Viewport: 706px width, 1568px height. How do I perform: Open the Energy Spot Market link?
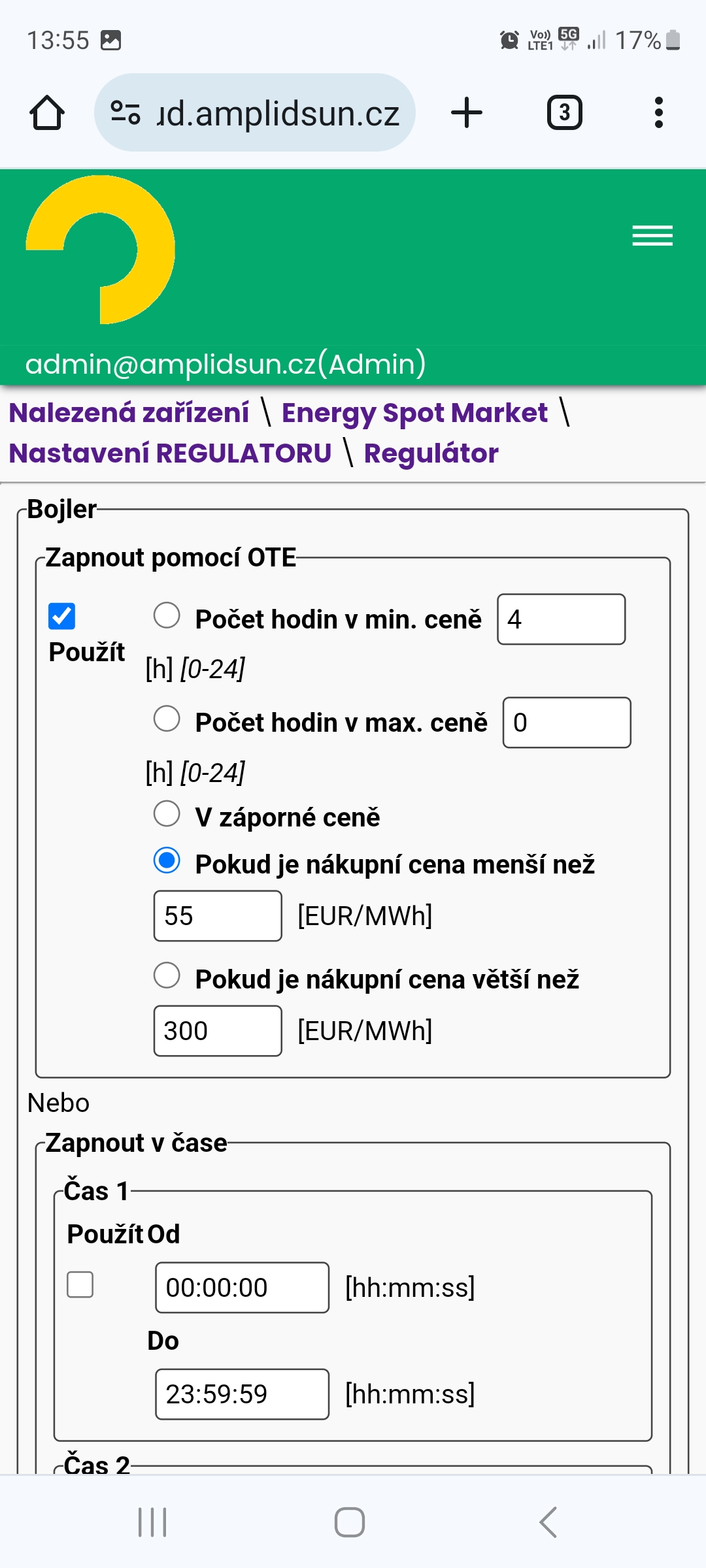point(414,413)
